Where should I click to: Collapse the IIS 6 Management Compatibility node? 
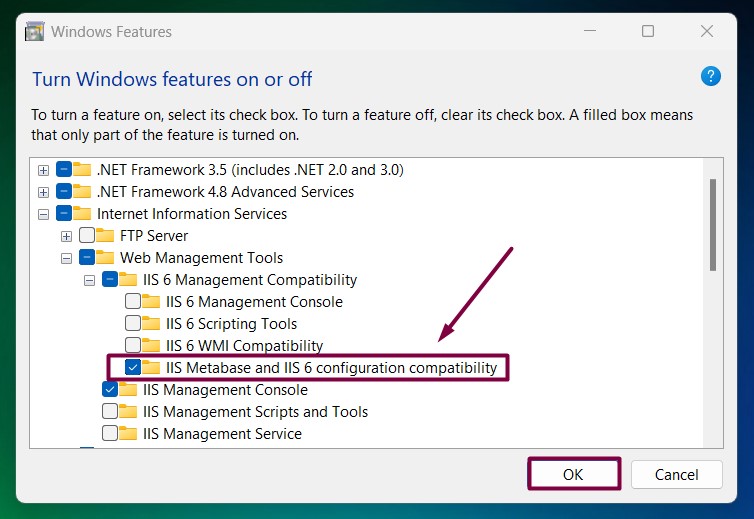click(89, 280)
